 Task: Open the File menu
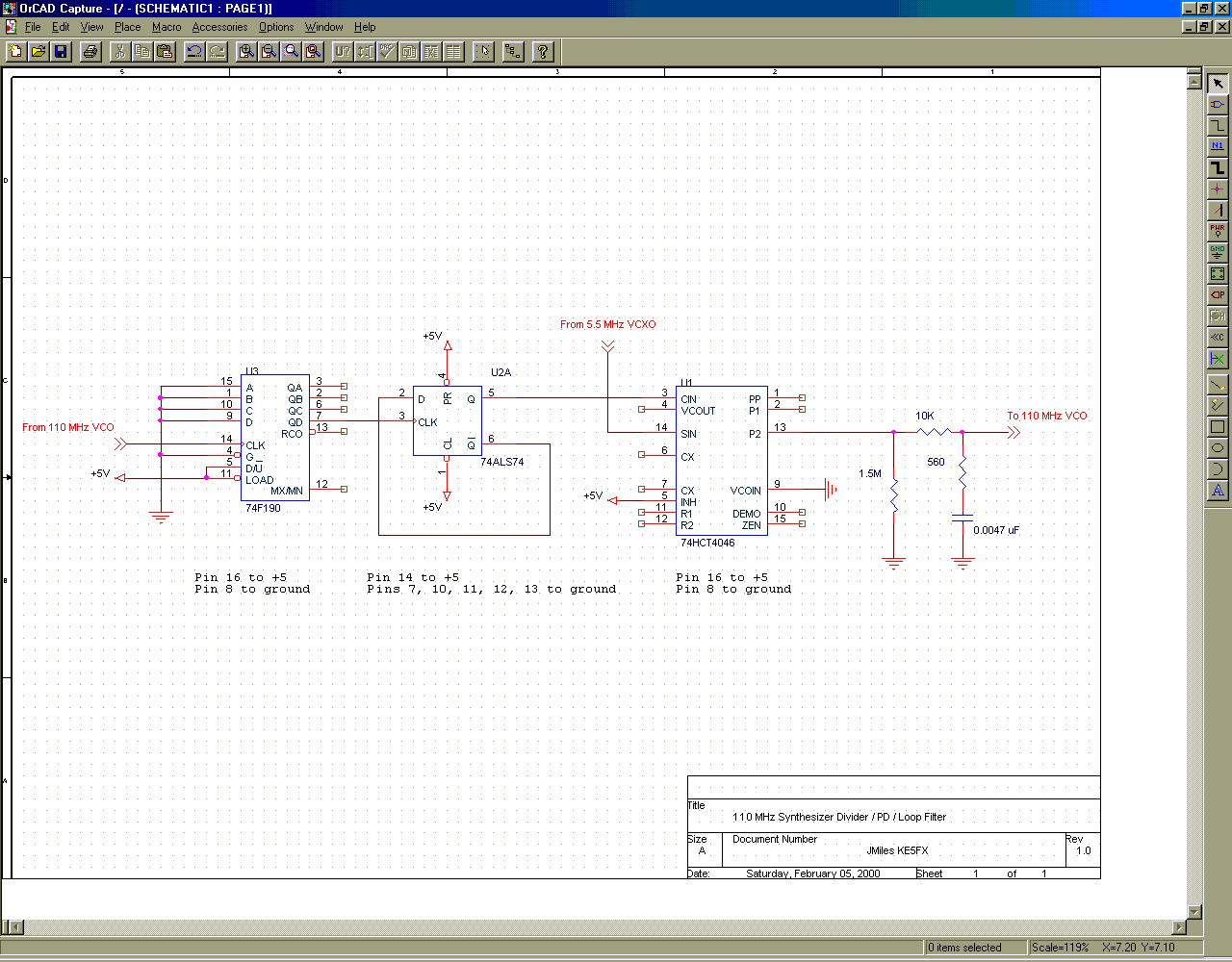pyautogui.click(x=33, y=27)
